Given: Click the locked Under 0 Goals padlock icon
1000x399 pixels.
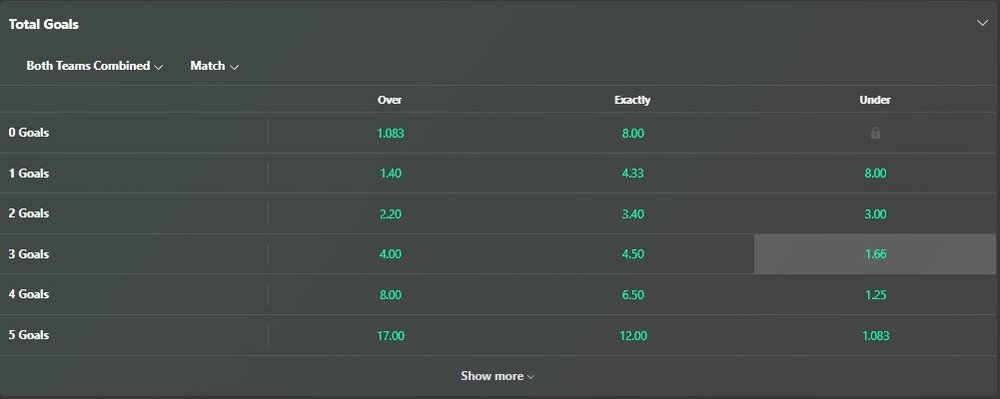Looking at the screenshot, I should [875, 133].
